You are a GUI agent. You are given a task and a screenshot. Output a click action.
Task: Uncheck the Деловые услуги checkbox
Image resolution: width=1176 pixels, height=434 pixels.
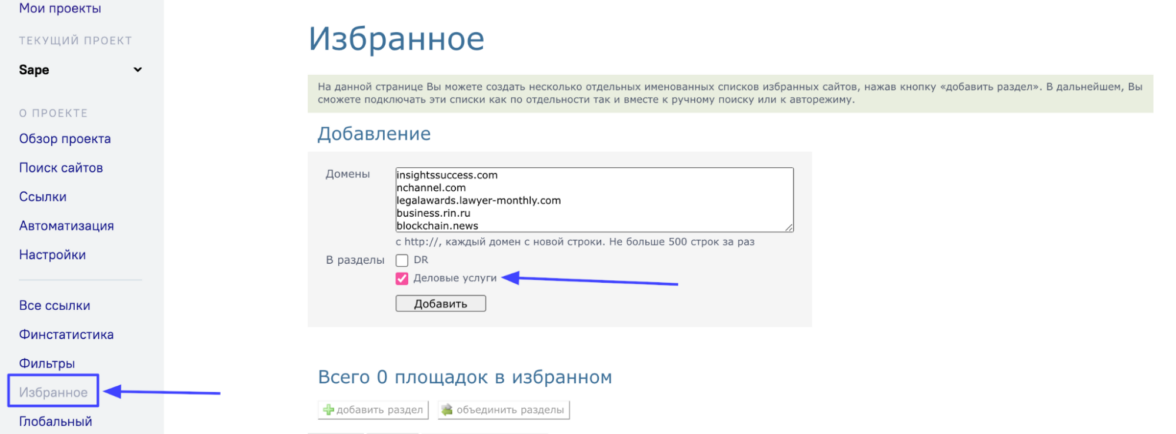[x=402, y=279]
